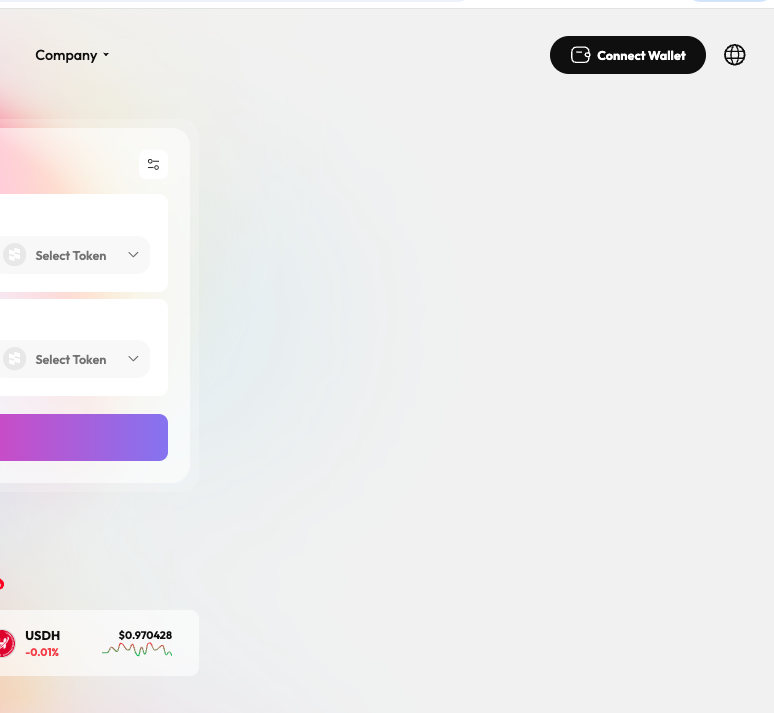Screen dimensions: 774x713
Task: Click the -0.01% price change label
Action: [x=42, y=652]
